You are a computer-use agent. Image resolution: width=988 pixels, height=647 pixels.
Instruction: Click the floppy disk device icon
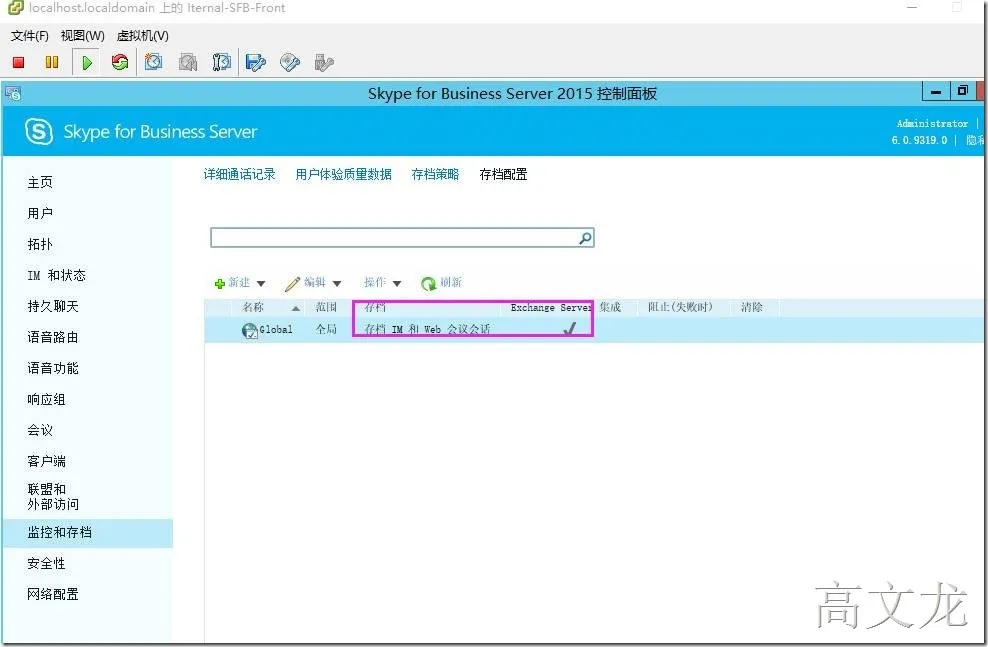(x=255, y=62)
